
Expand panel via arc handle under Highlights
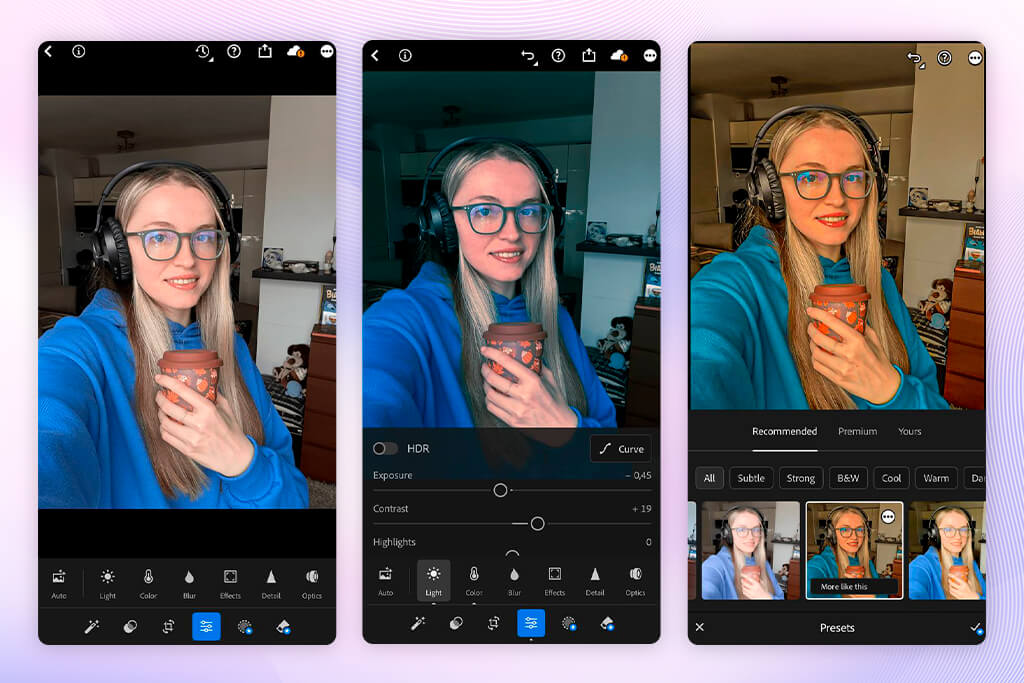pos(513,553)
